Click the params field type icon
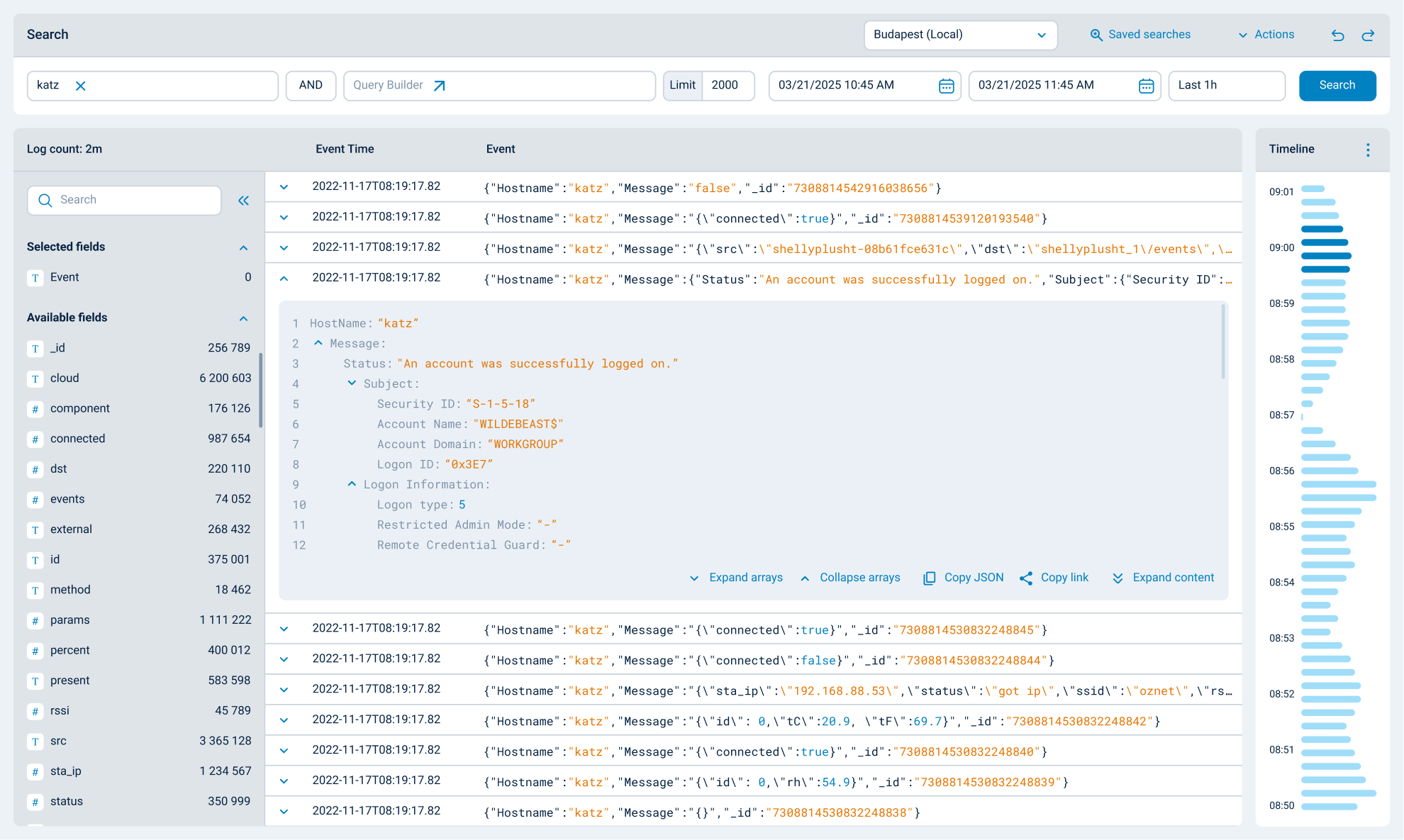Viewport: 1404px width, 840px height. [x=35, y=620]
